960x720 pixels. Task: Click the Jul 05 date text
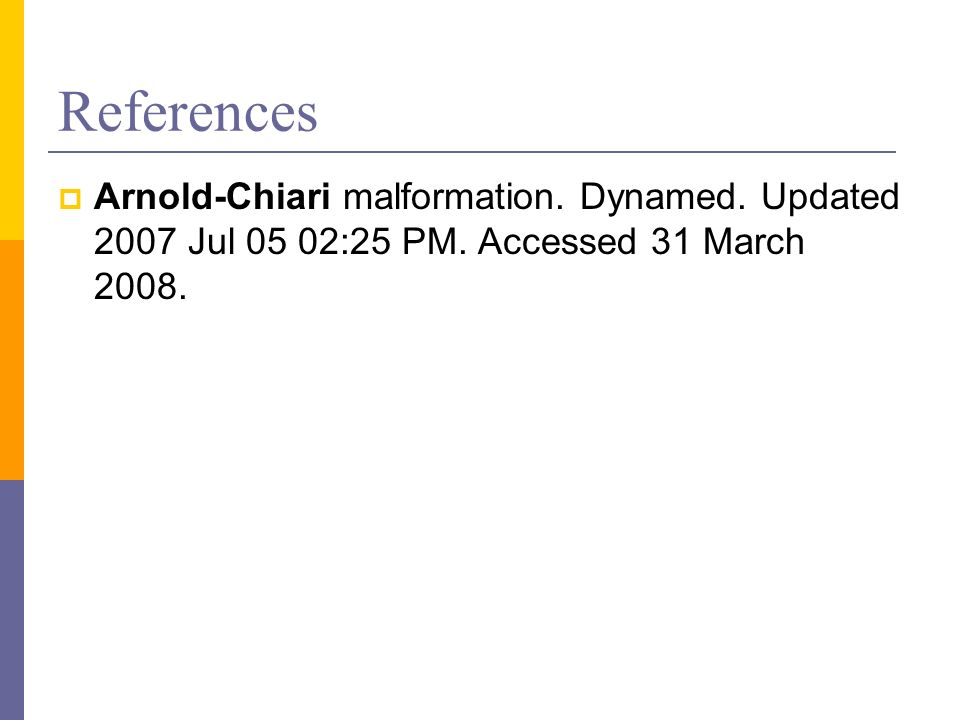pos(238,241)
